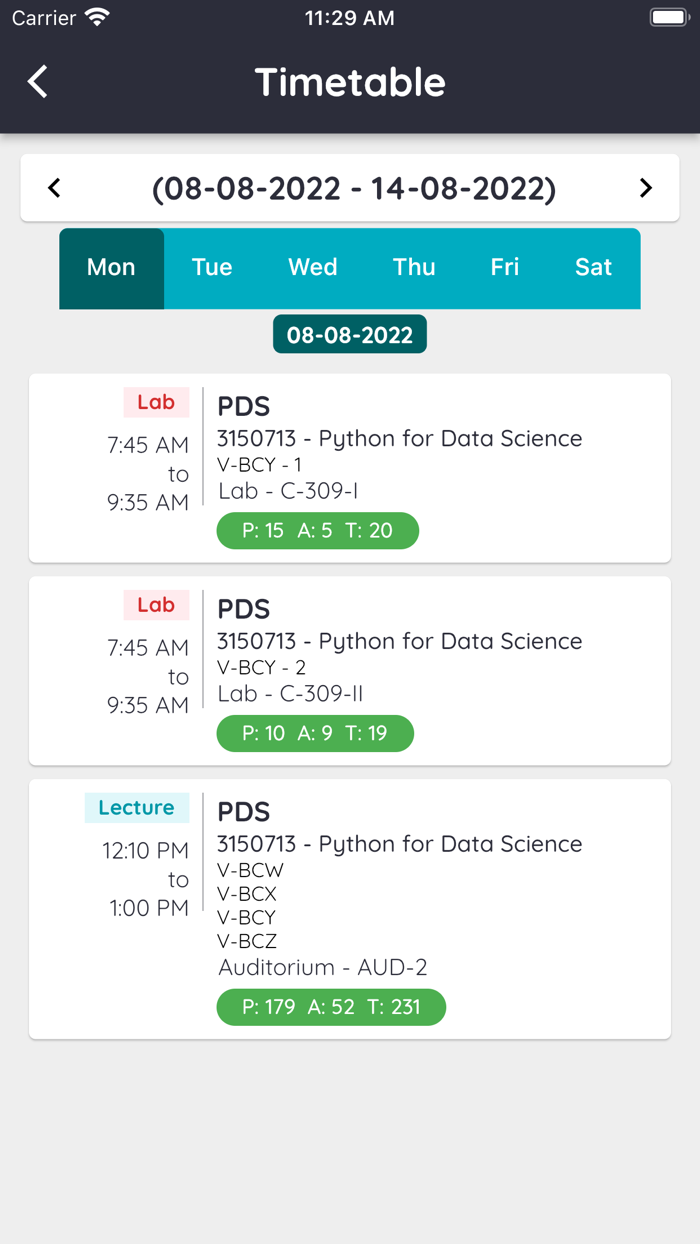View Friday's timetable via the Fri tab

[505, 268]
